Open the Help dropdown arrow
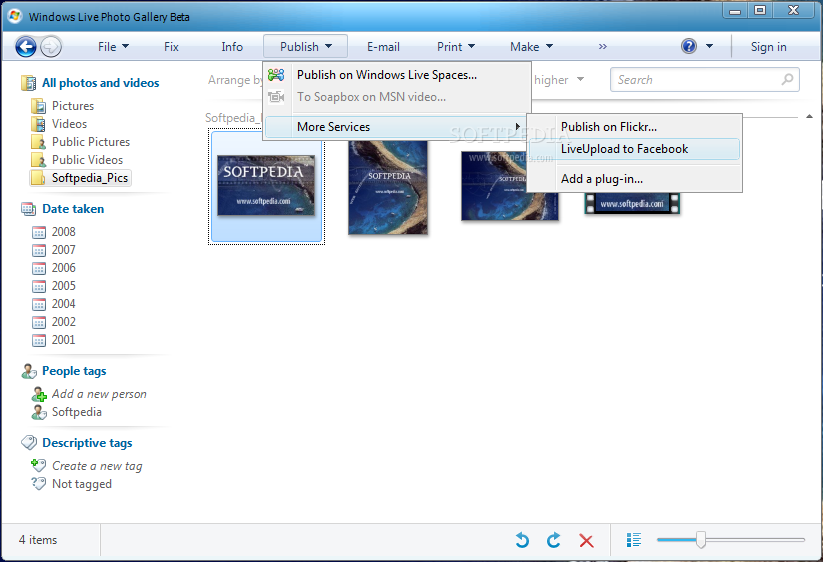This screenshot has width=823, height=562. pos(709,46)
